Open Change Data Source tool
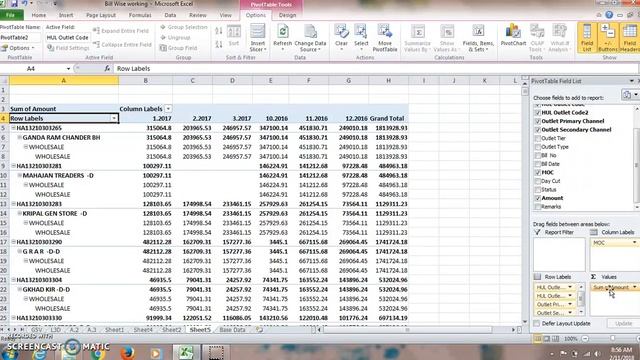640x360 pixels. [x=310, y=38]
